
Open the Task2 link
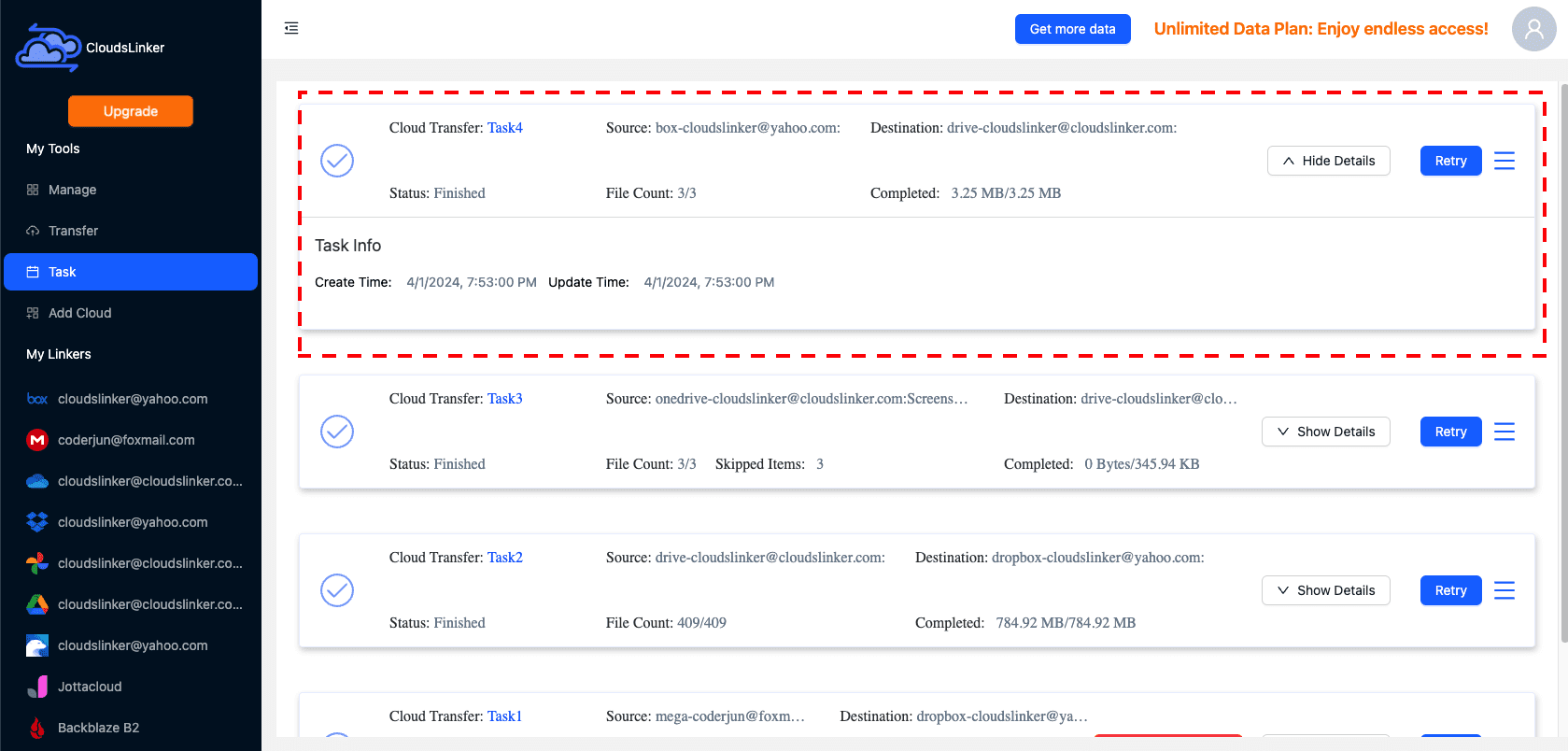(505, 558)
